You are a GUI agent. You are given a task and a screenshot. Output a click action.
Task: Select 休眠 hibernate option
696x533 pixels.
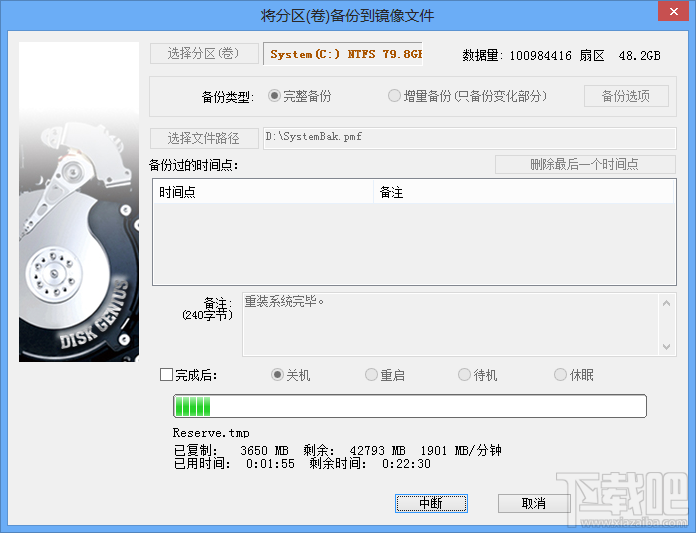pos(573,375)
